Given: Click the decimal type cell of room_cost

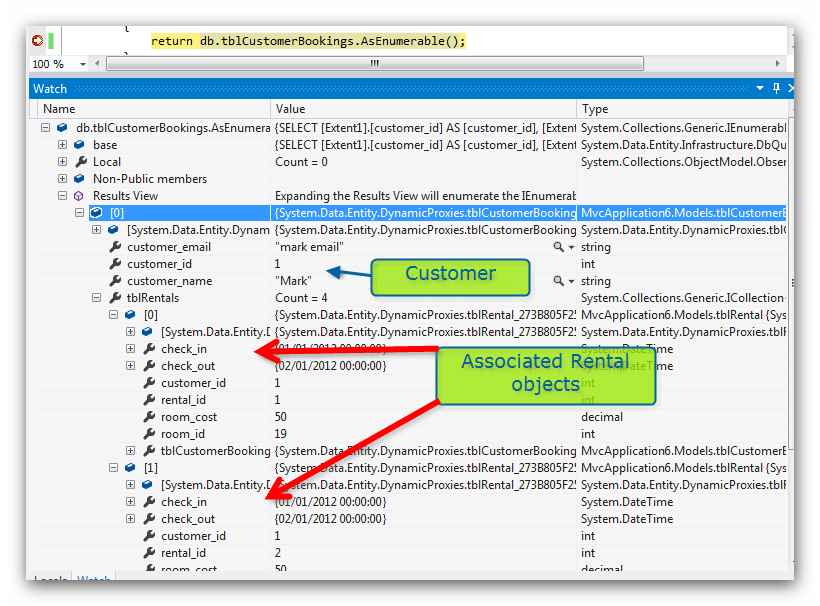Looking at the screenshot, I should (x=602, y=417).
